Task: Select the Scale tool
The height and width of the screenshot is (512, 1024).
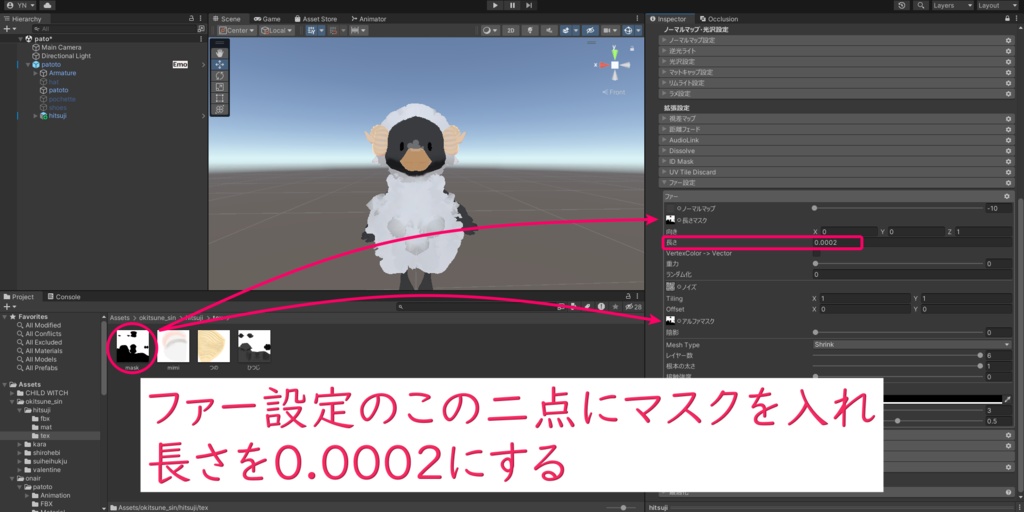Action: pyautogui.click(x=219, y=87)
